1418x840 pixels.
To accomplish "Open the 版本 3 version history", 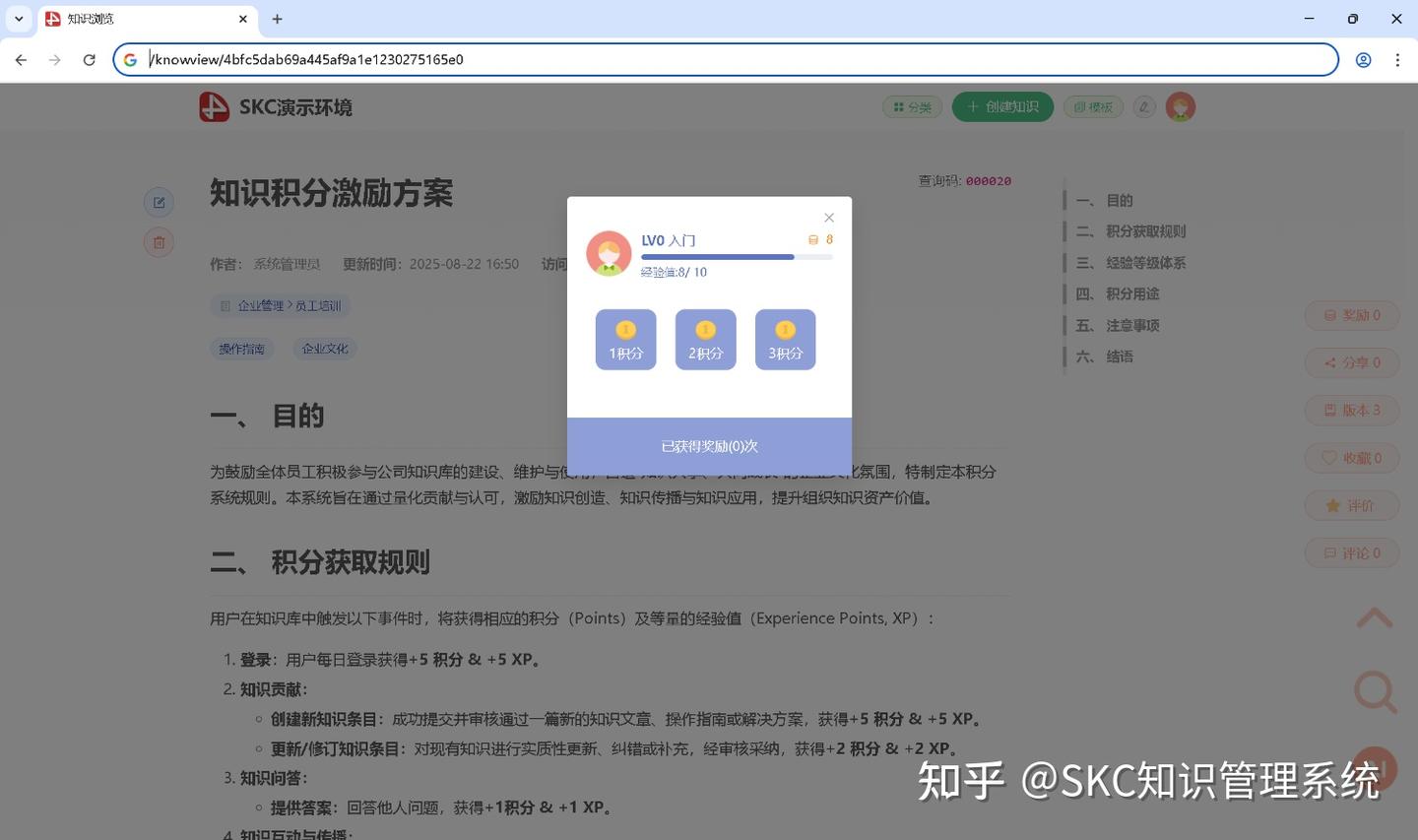I will coord(1352,410).
